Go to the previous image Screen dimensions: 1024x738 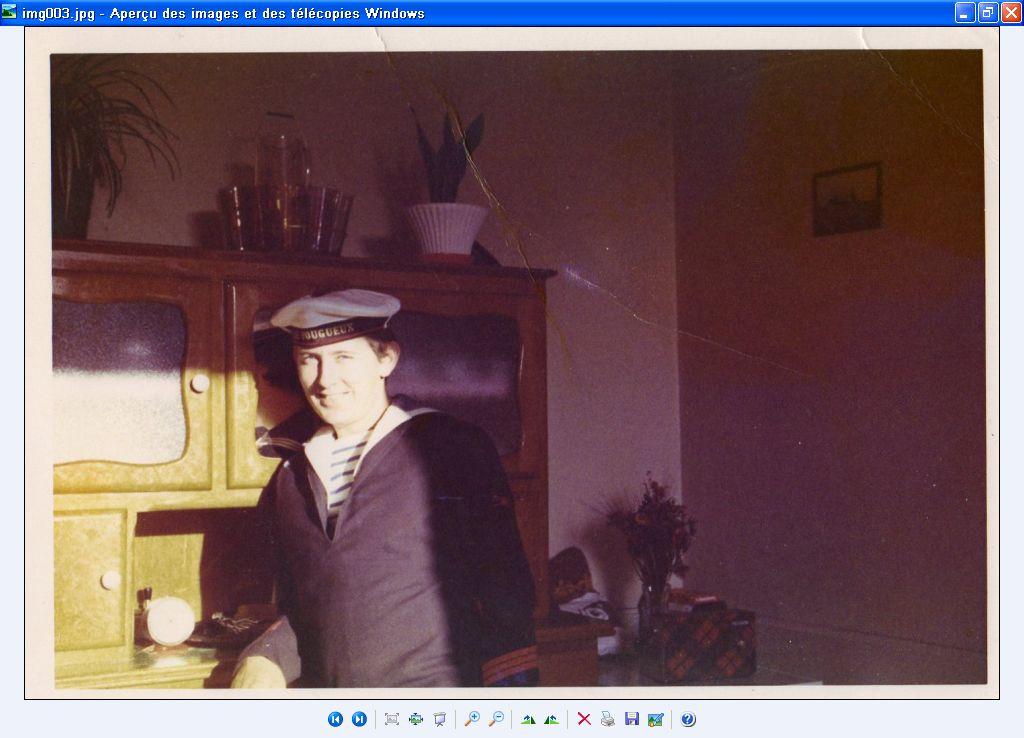[335, 719]
